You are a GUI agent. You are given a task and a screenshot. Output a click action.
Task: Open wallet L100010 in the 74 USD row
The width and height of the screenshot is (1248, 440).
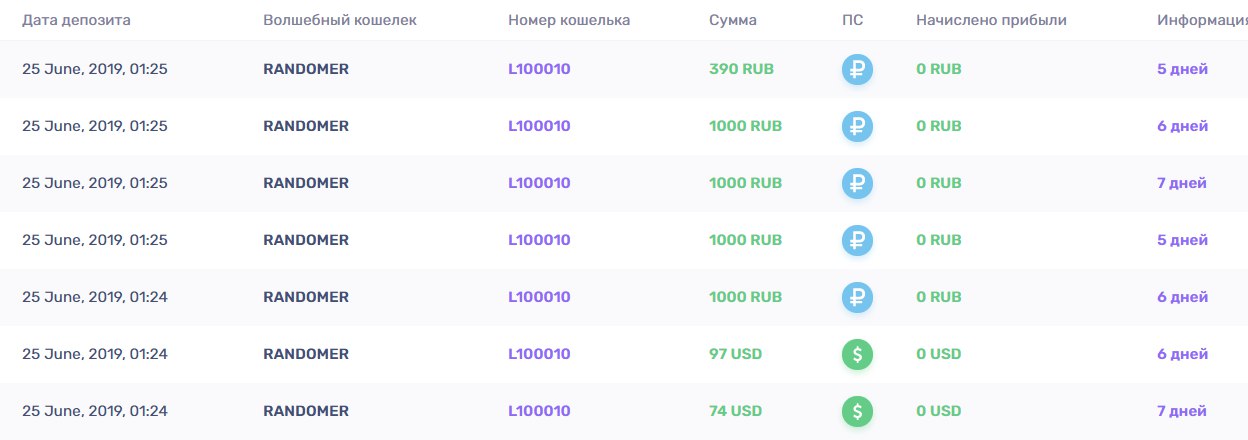coord(539,411)
